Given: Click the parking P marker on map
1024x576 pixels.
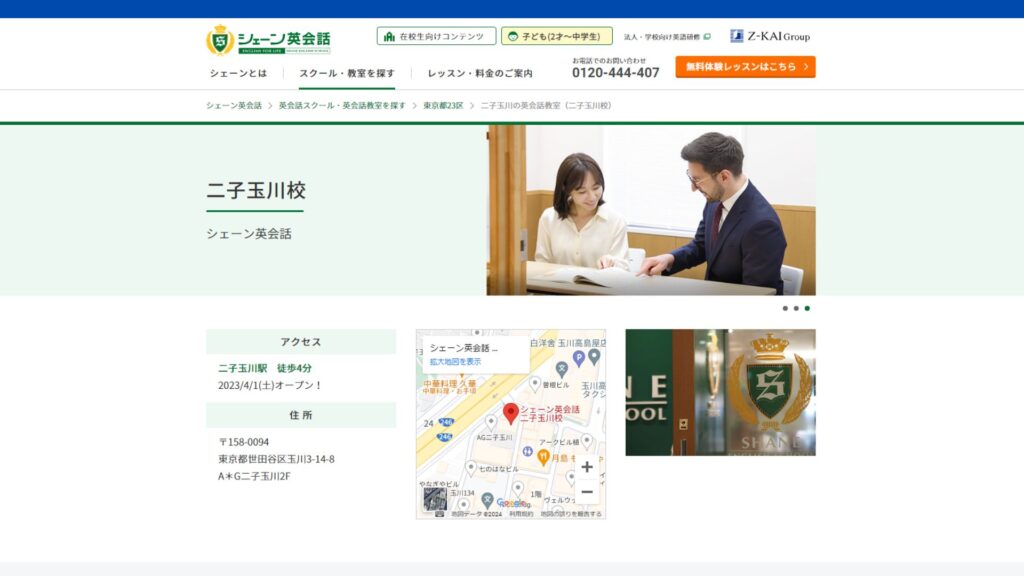Looking at the screenshot, I should pos(579,358).
